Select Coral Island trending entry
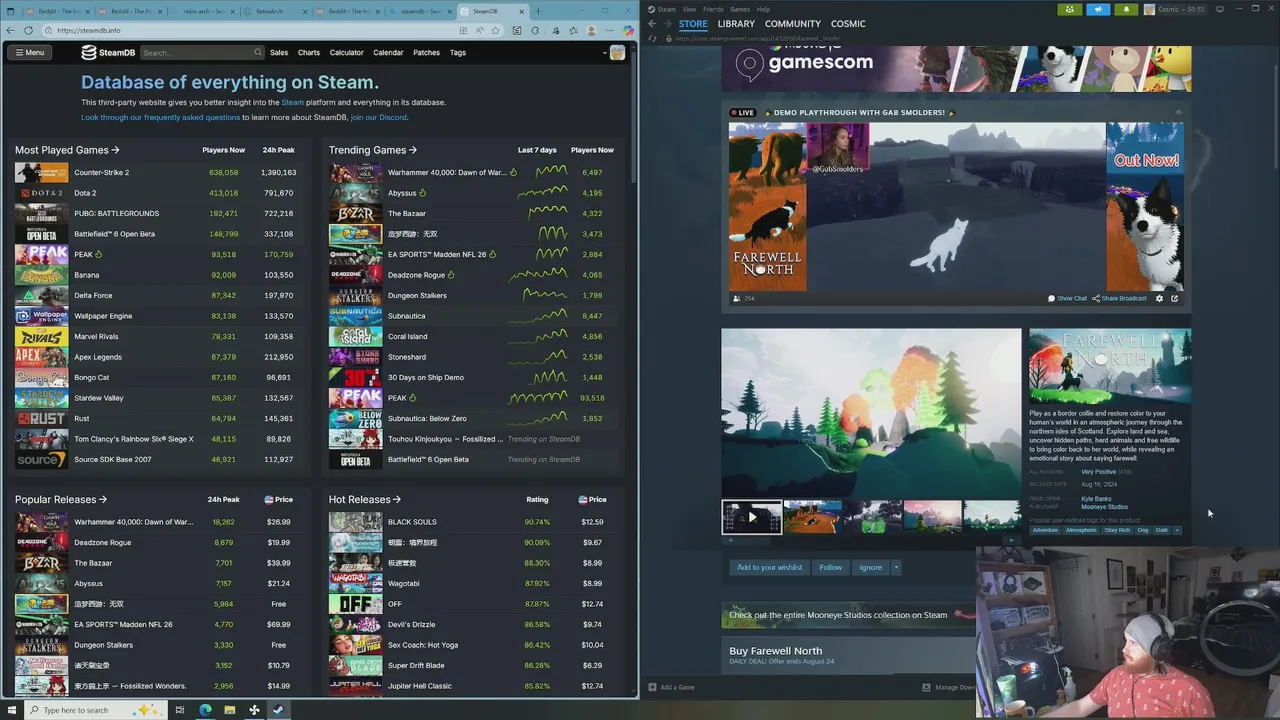 (407, 336)
